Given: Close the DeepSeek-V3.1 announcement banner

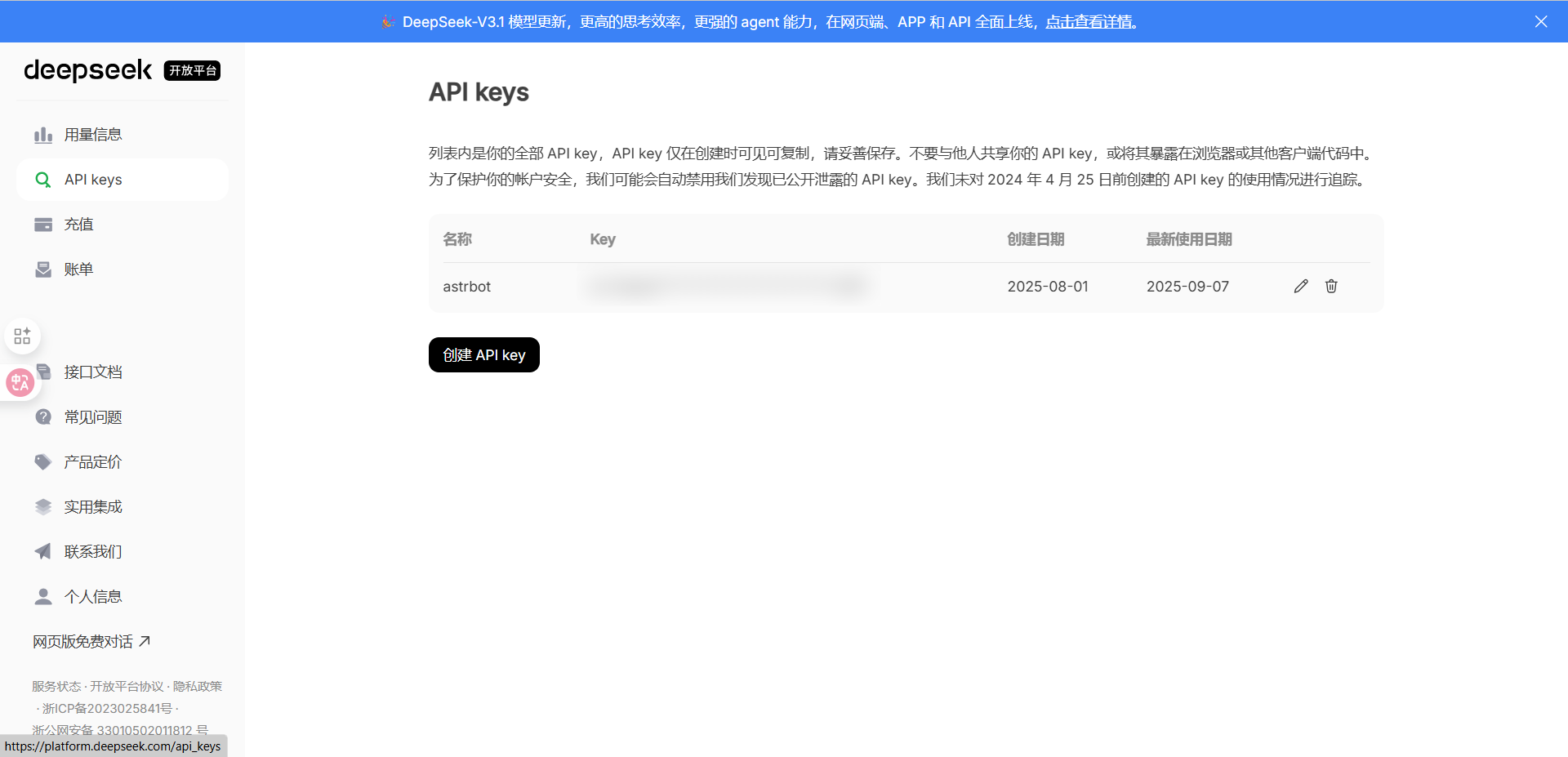Looking at the screenshot, I should point(1541,21).
